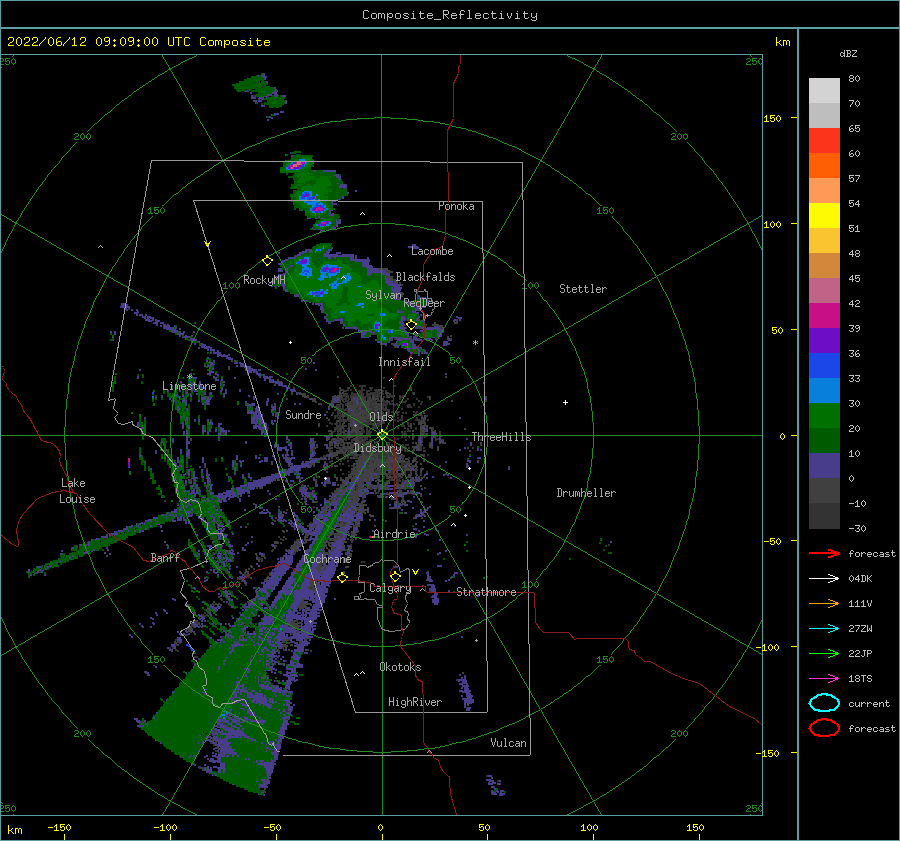Click the Composite_Reflectivity title text
This screenshot has height=841, width=900.
[450, 15]
